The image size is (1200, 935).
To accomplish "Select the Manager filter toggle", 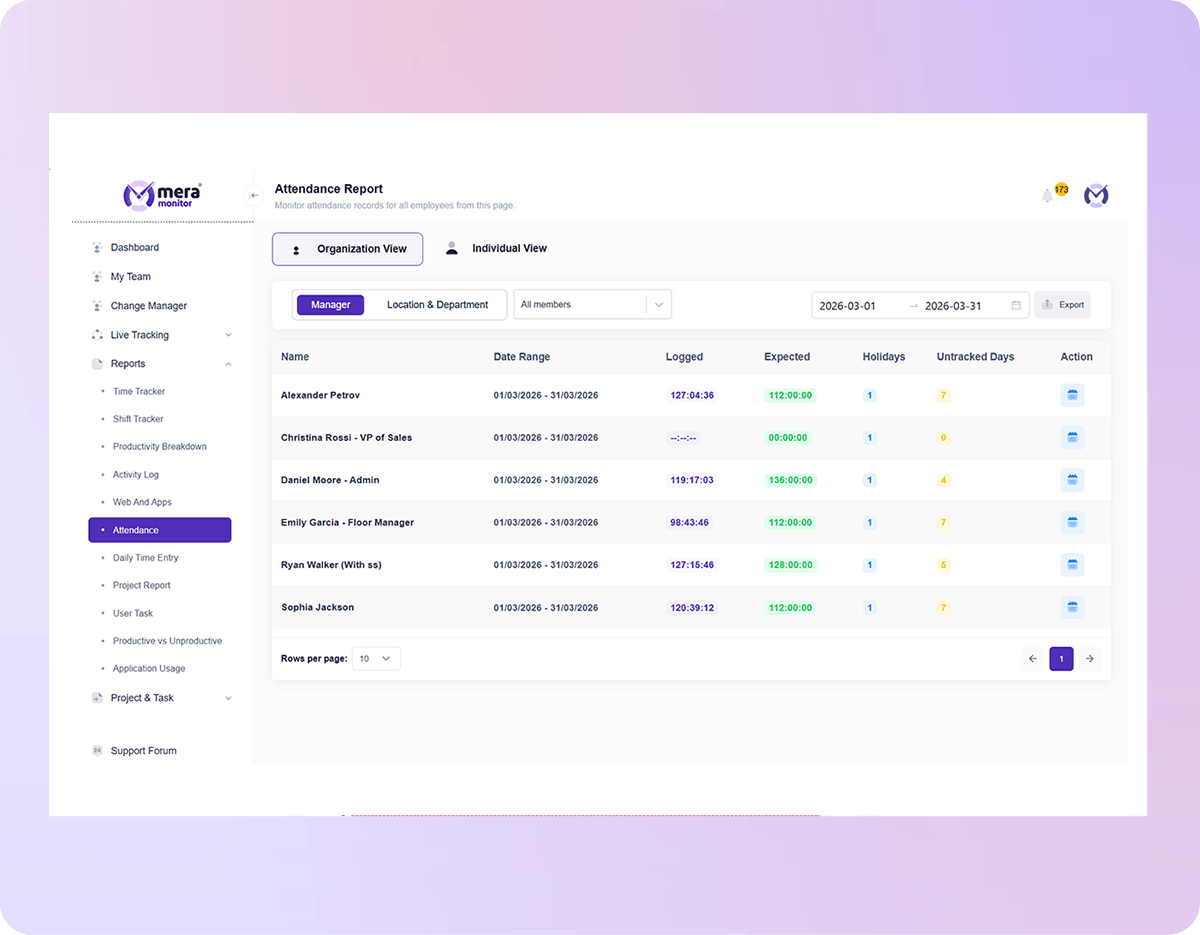I will [x=330, y=304].
